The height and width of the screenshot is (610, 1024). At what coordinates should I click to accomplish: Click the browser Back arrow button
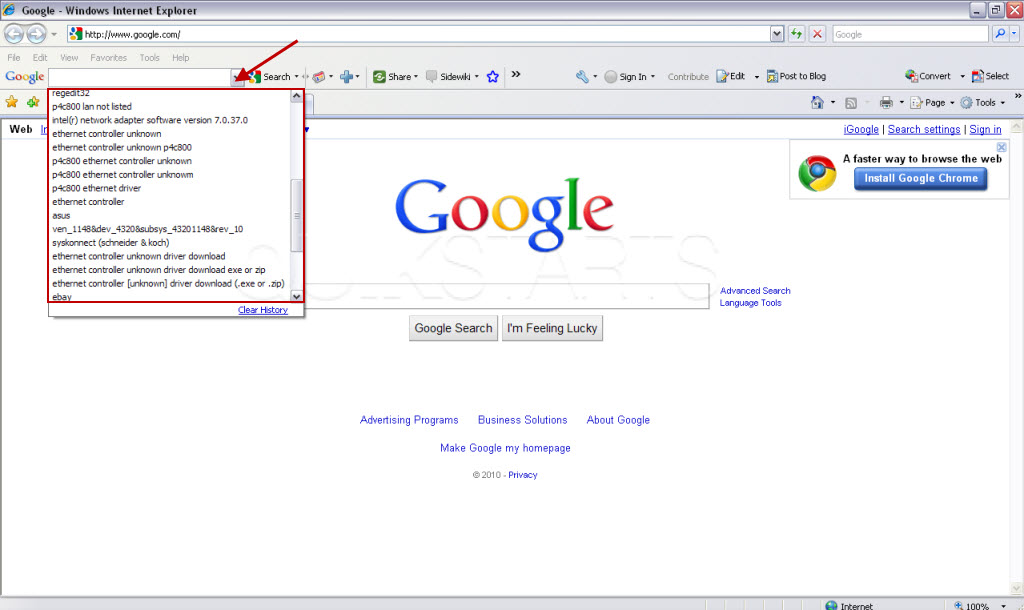pyautogui.click(x=14, y=33)
